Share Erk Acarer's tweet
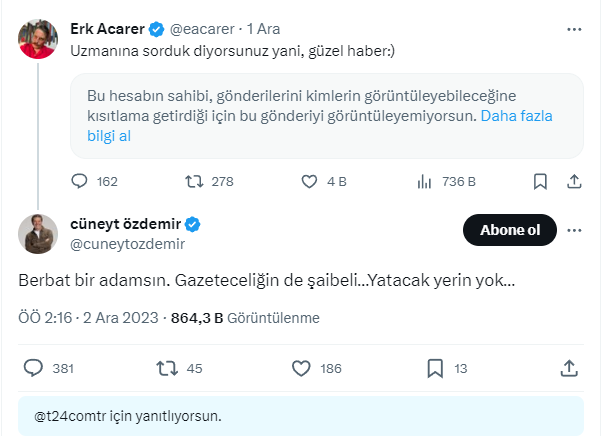 [x=574, y=181]
